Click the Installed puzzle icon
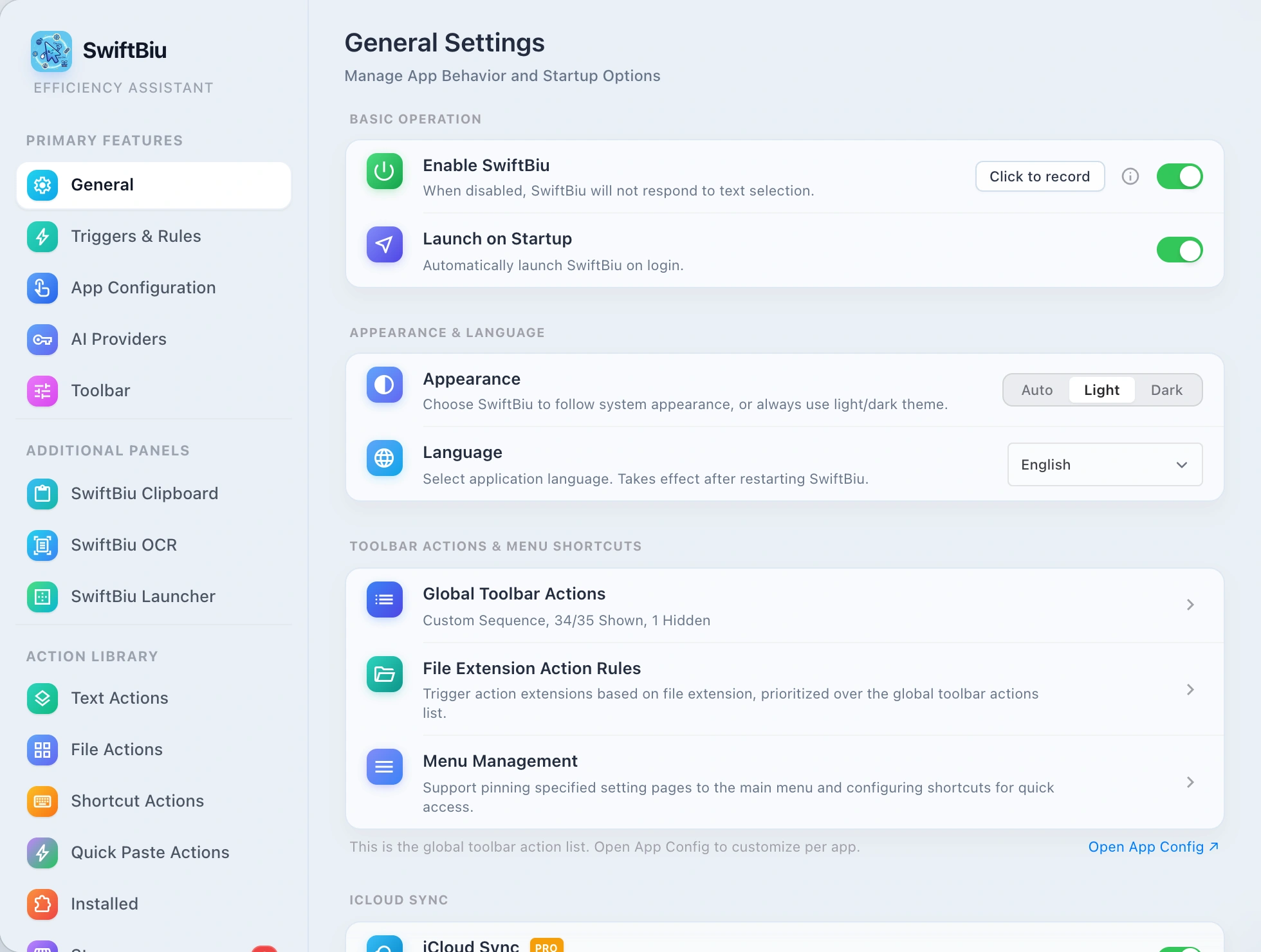 coord(42,904)
